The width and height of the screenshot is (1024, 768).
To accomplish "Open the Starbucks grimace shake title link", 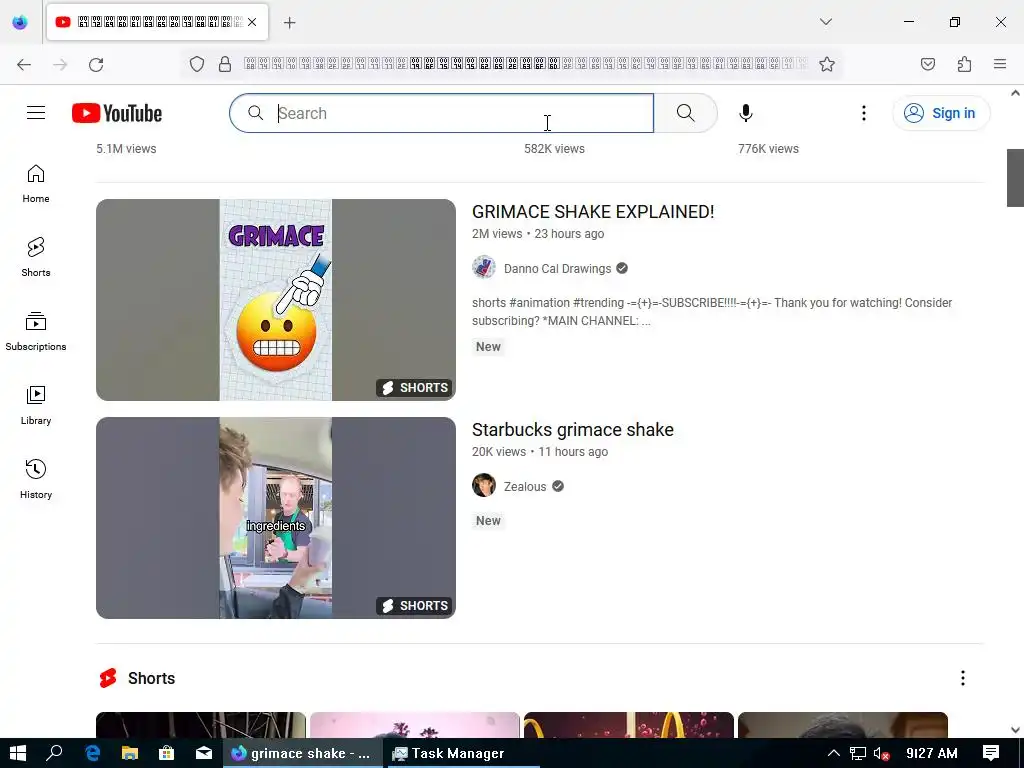I will point(573,430).
